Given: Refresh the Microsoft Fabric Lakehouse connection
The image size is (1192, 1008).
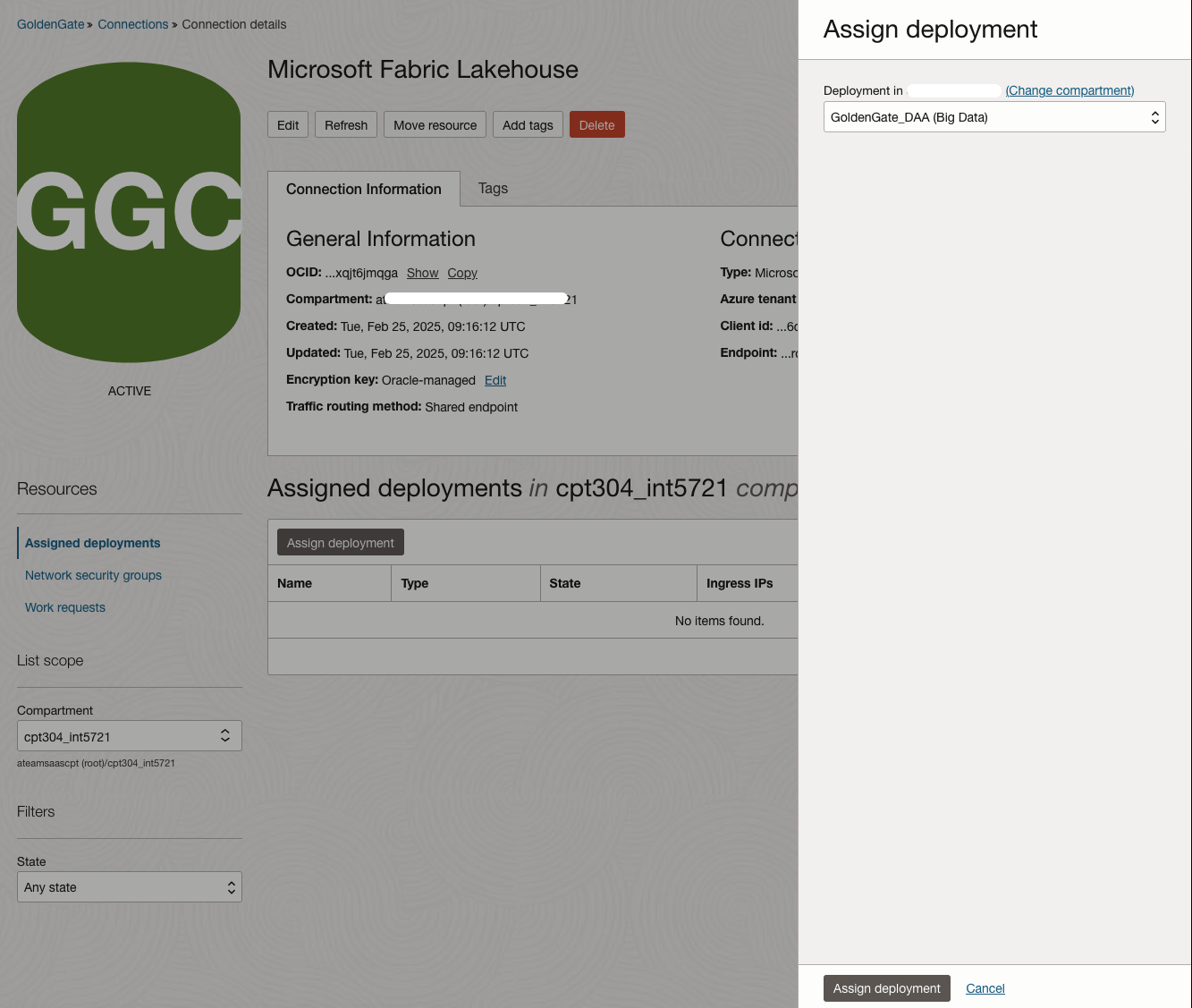Looking at the screenshot, I should [x=345, y=124].
